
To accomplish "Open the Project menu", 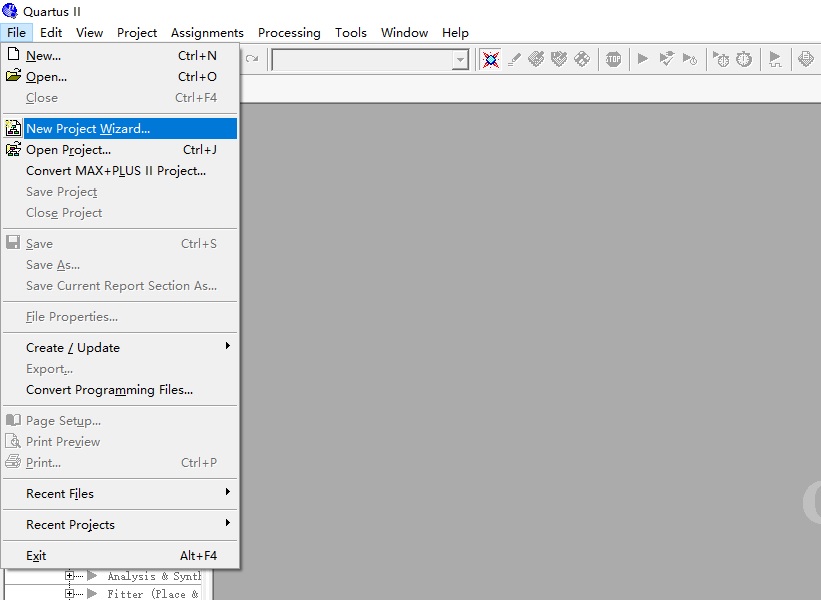I will pos(137,32).
